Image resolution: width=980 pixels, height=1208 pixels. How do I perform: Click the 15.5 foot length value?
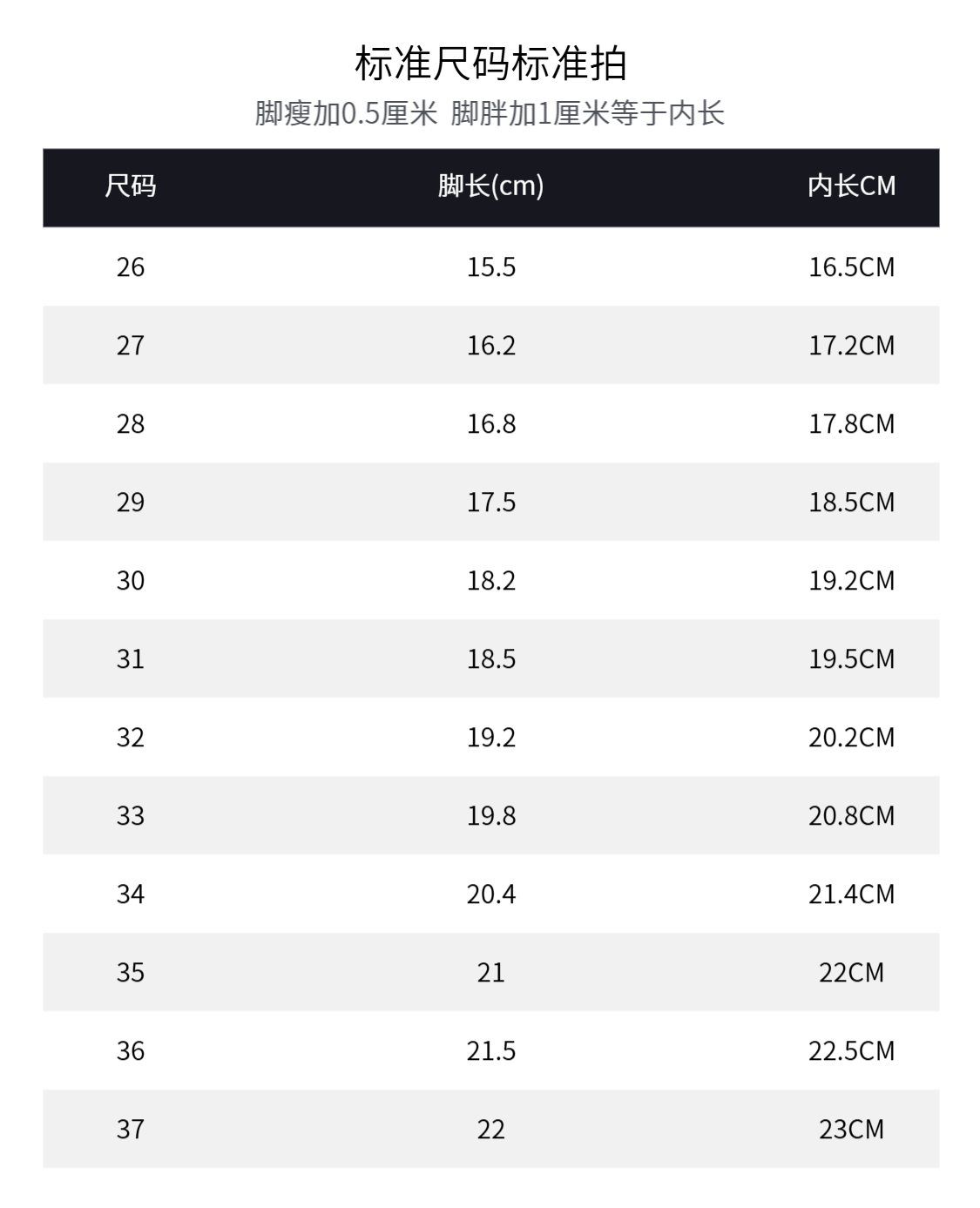(x=490, y=267)
